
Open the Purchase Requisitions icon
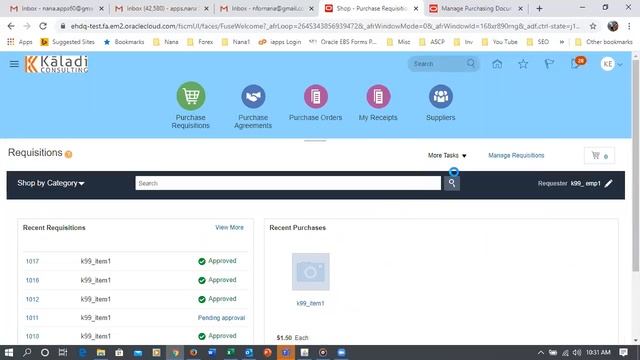[x=191, y=96]
